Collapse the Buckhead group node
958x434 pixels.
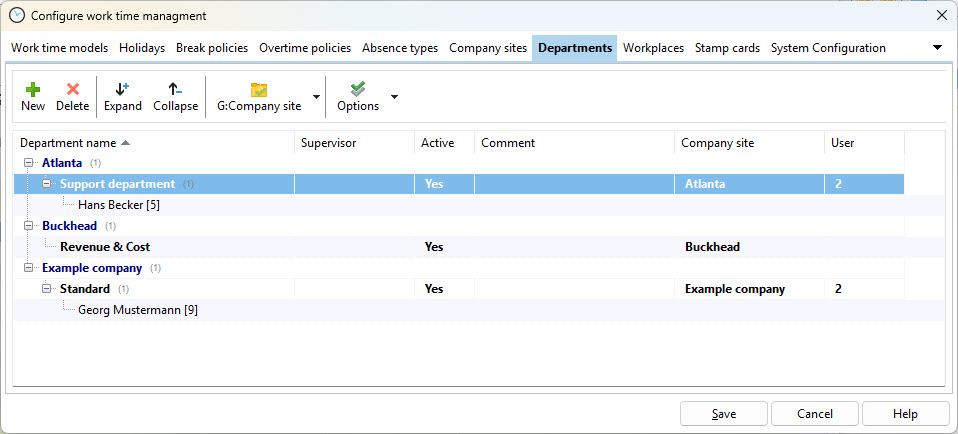(27, 226)
